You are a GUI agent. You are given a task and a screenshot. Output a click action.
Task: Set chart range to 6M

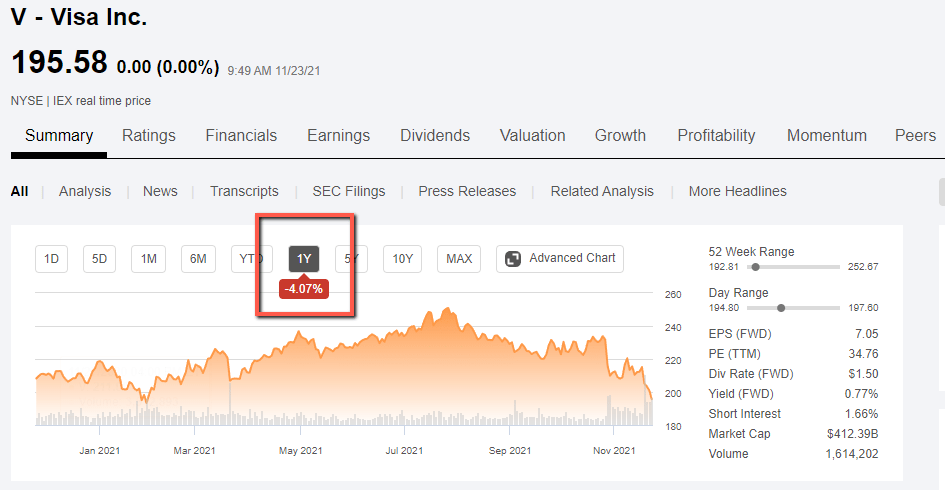click(x=198, y=259)
